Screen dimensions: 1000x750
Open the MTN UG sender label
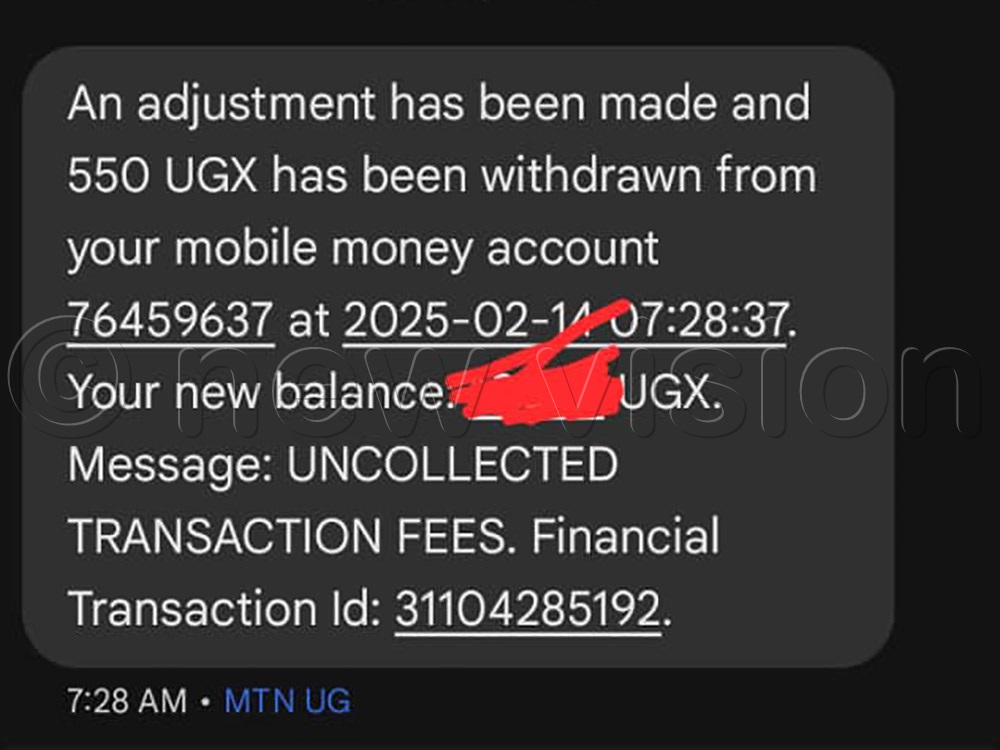pyautogui.click(x=287, y=700)
